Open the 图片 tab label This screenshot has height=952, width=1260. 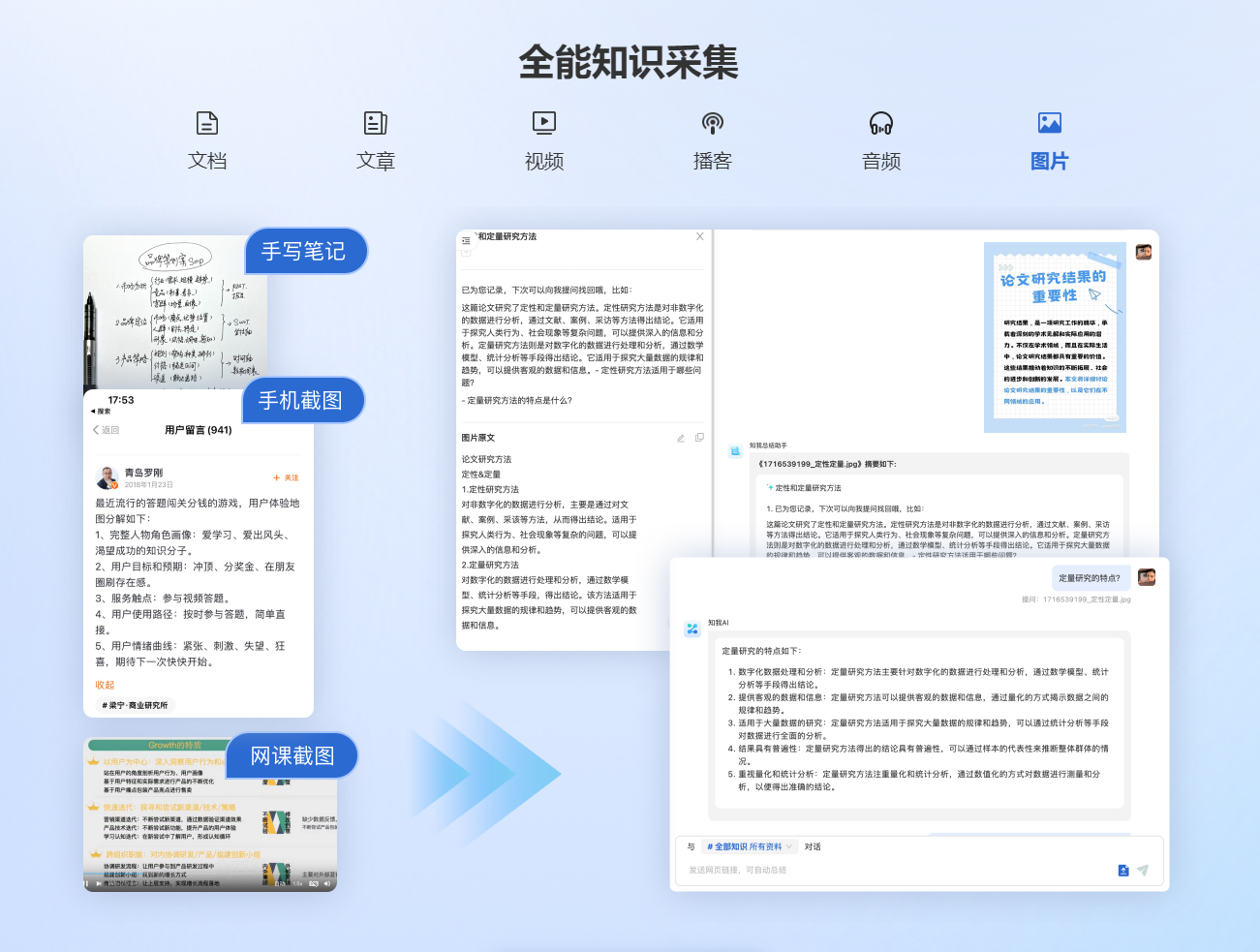[1050, 161]
